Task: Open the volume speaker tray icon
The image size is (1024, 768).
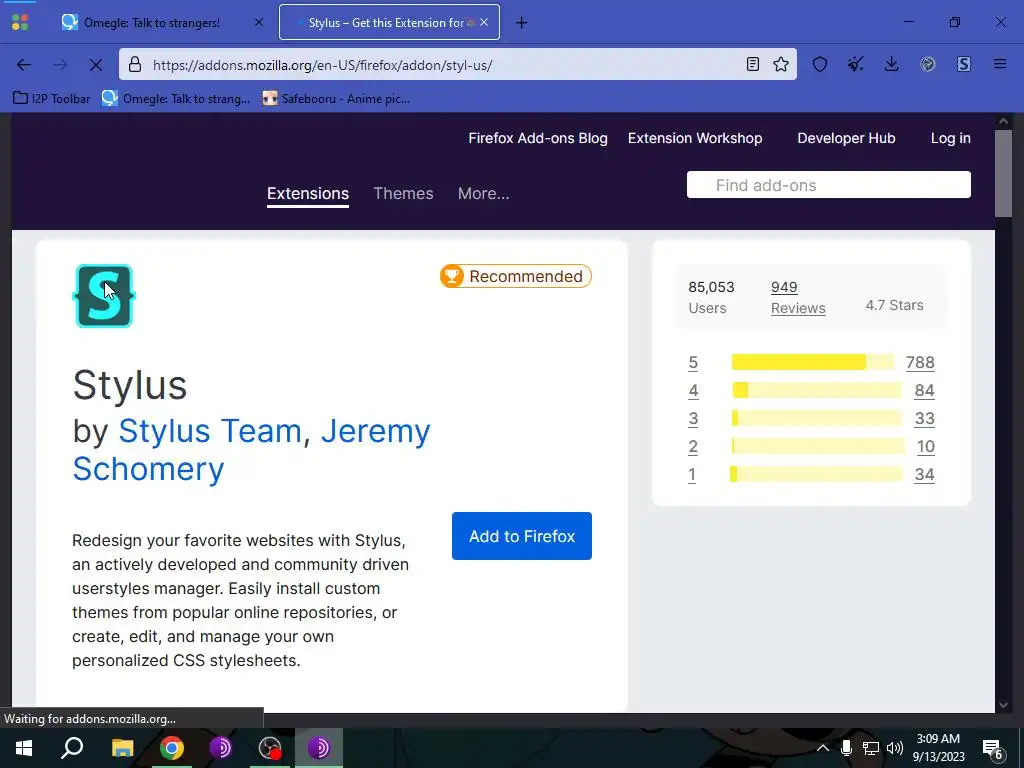Action: [x=895, y=748]
